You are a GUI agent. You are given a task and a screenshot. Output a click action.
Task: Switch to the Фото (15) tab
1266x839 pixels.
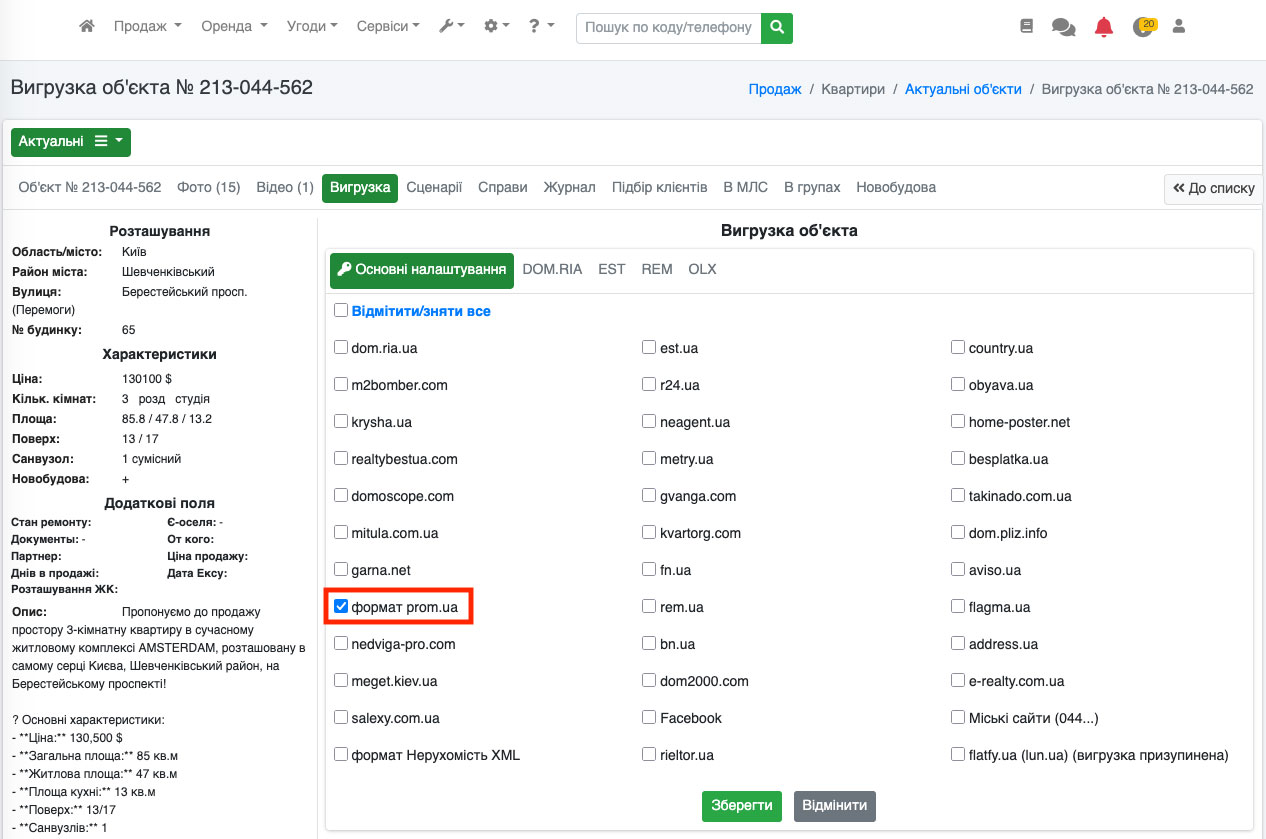coord(208,187)
